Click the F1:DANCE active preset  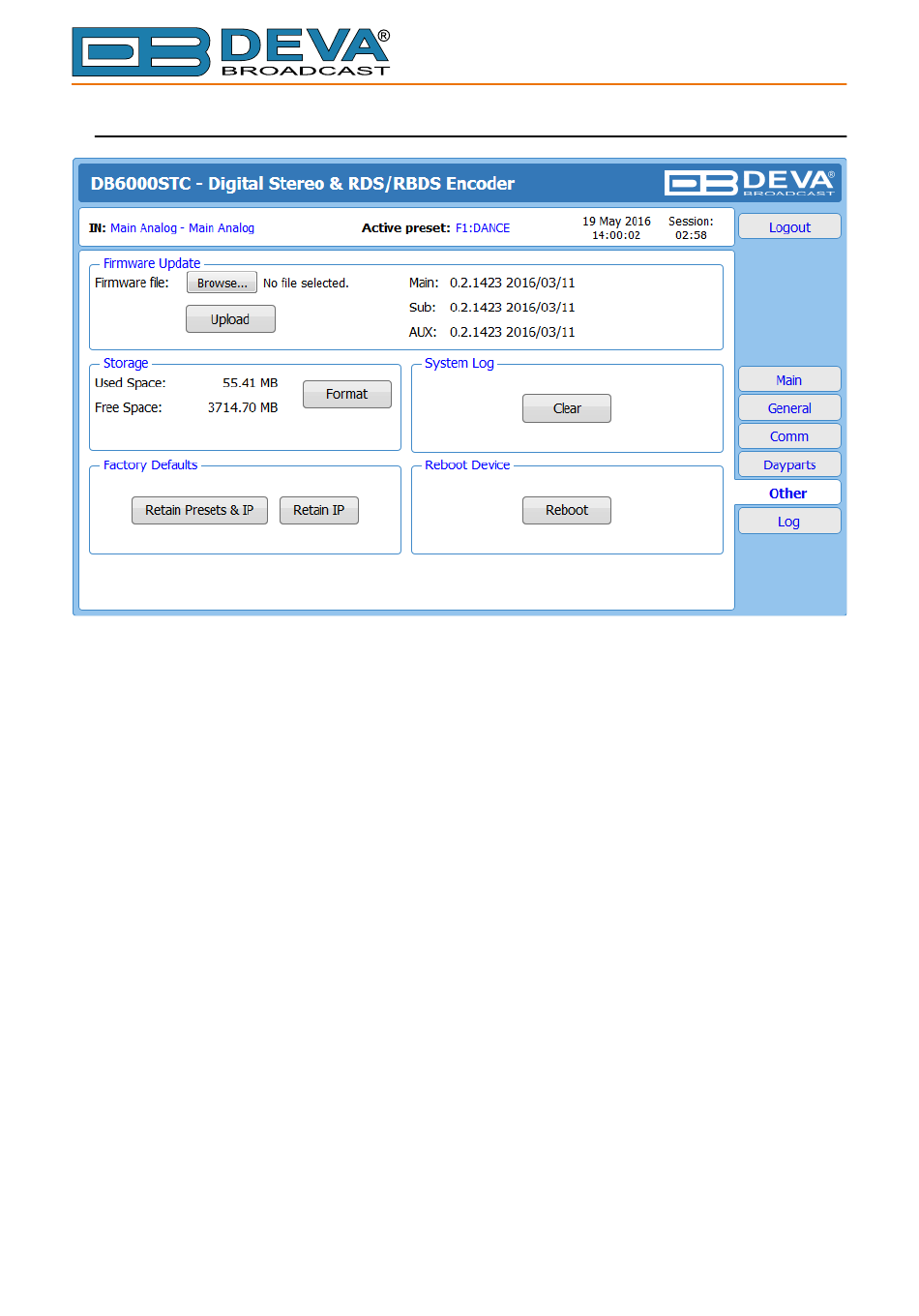[x=483, y=228]
